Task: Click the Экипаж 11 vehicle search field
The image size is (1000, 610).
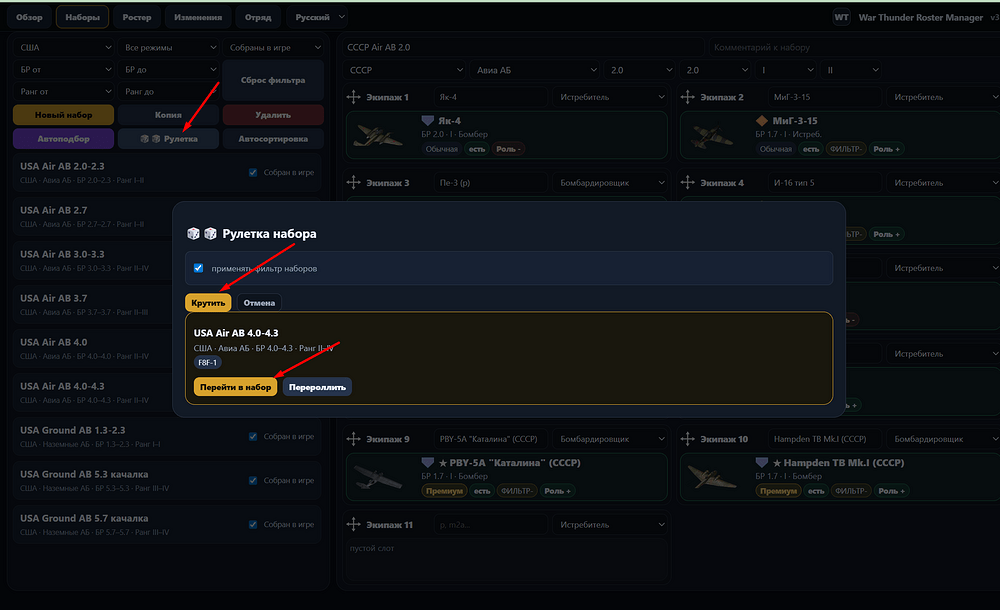Action: [x=491, y=524]
